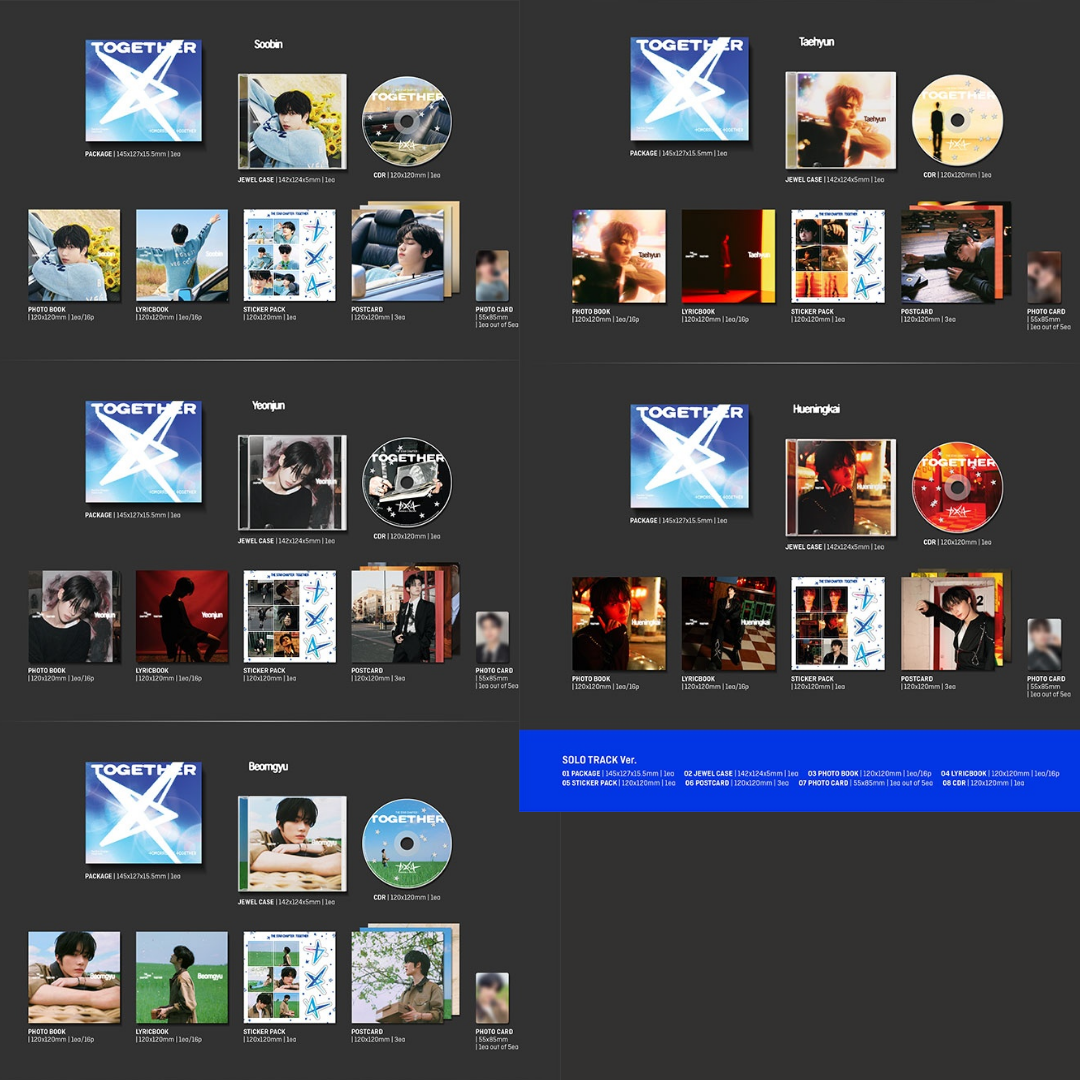Select the Yeonjun red lyric book cover
Screen dimensions: 1080x1080
(182, 616)
